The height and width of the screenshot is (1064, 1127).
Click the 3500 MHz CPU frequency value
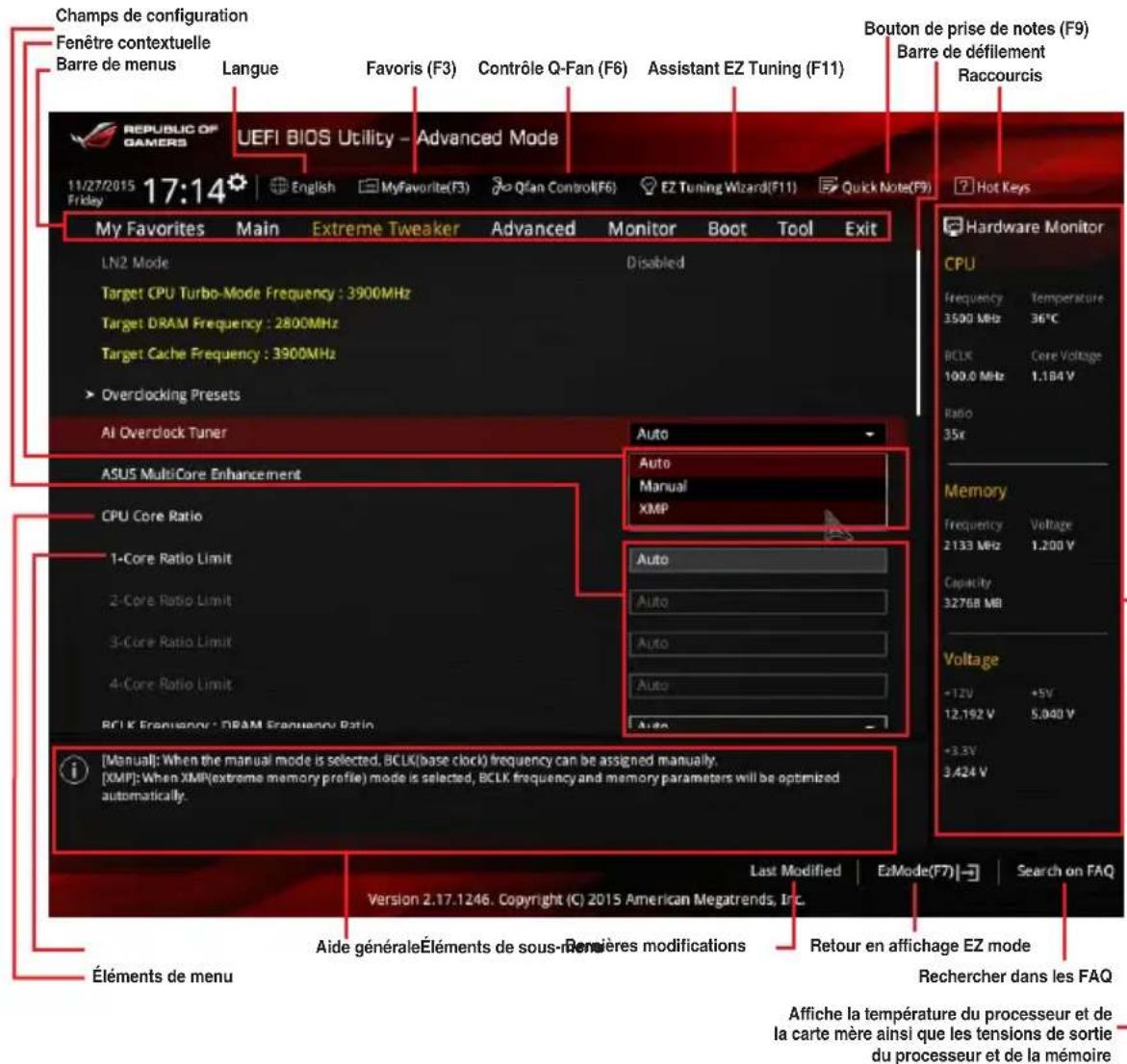972,318
